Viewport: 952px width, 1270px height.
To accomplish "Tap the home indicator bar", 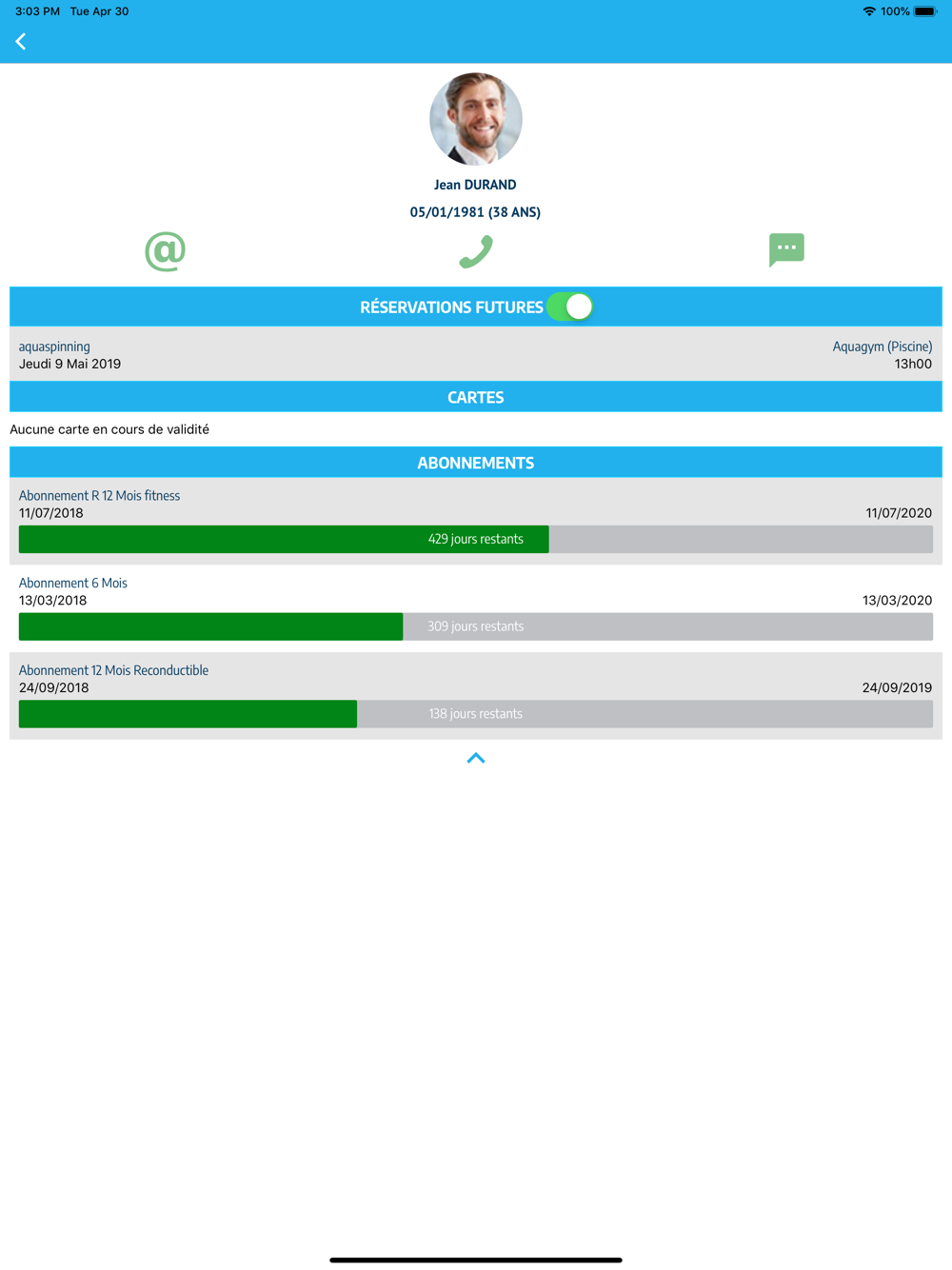I will [x=476, y=1260].
